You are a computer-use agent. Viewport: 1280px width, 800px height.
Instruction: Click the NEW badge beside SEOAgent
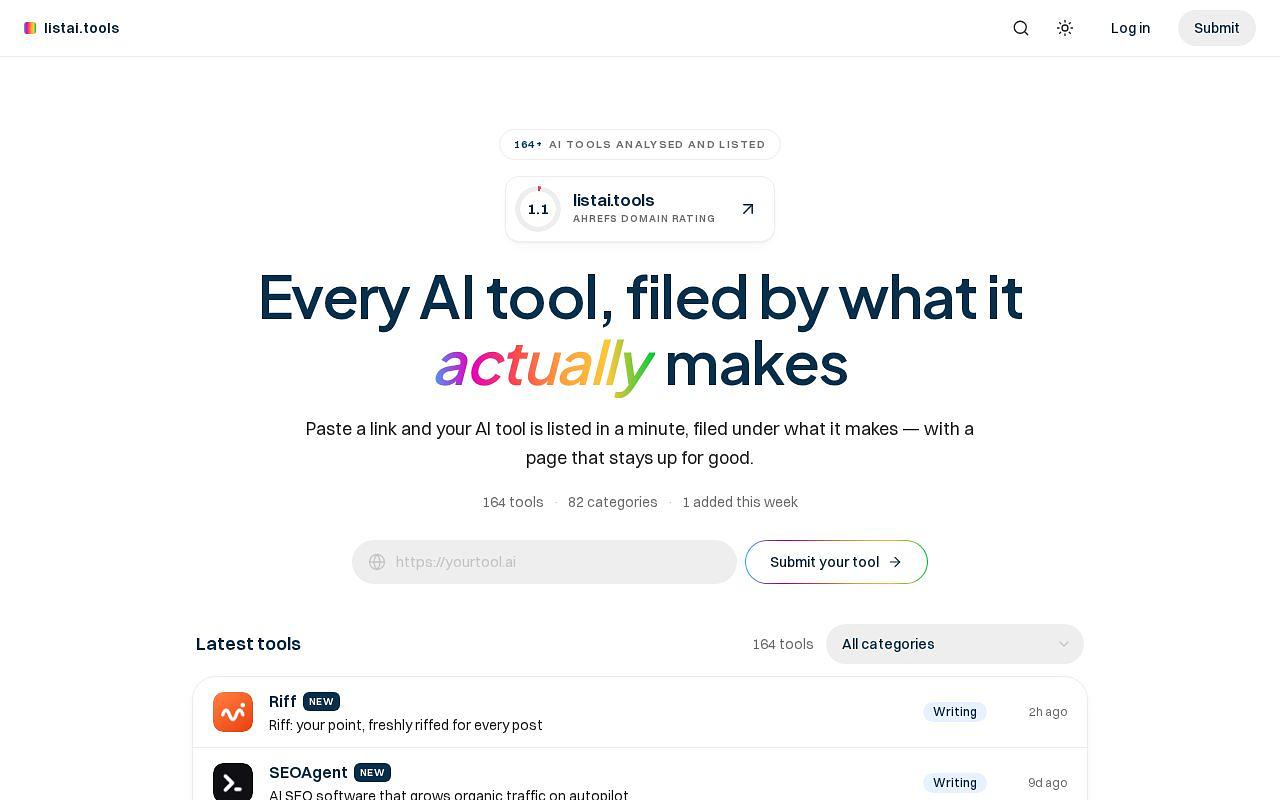coord(372,772)
